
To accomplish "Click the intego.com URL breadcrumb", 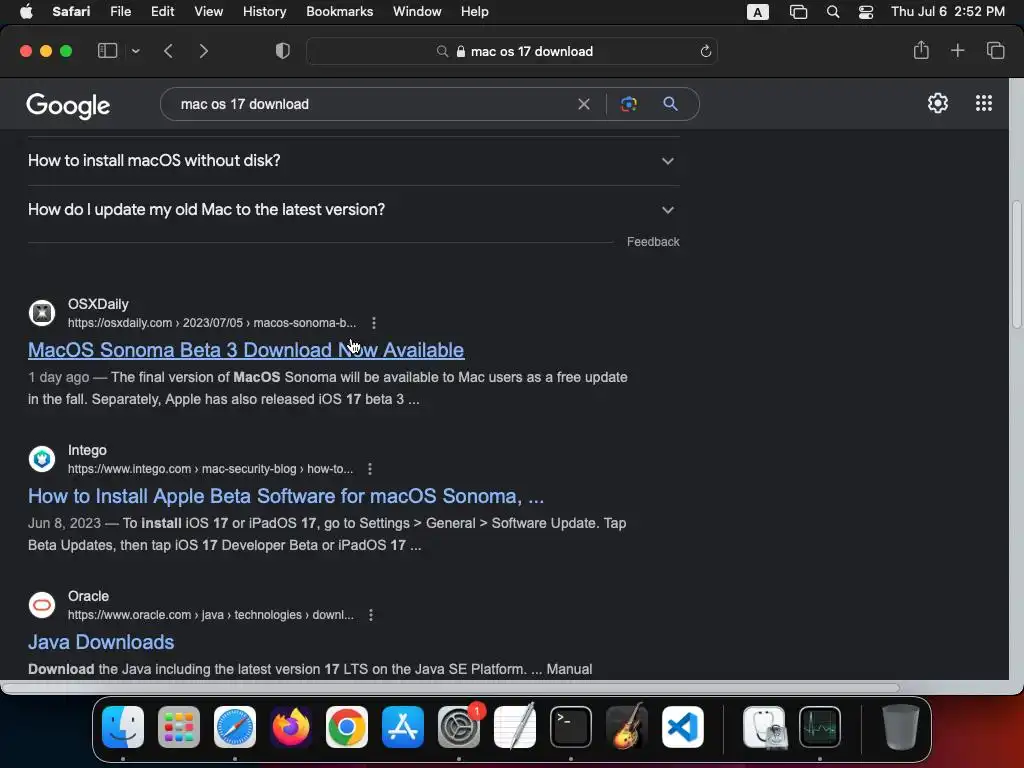I will point(210,469).
